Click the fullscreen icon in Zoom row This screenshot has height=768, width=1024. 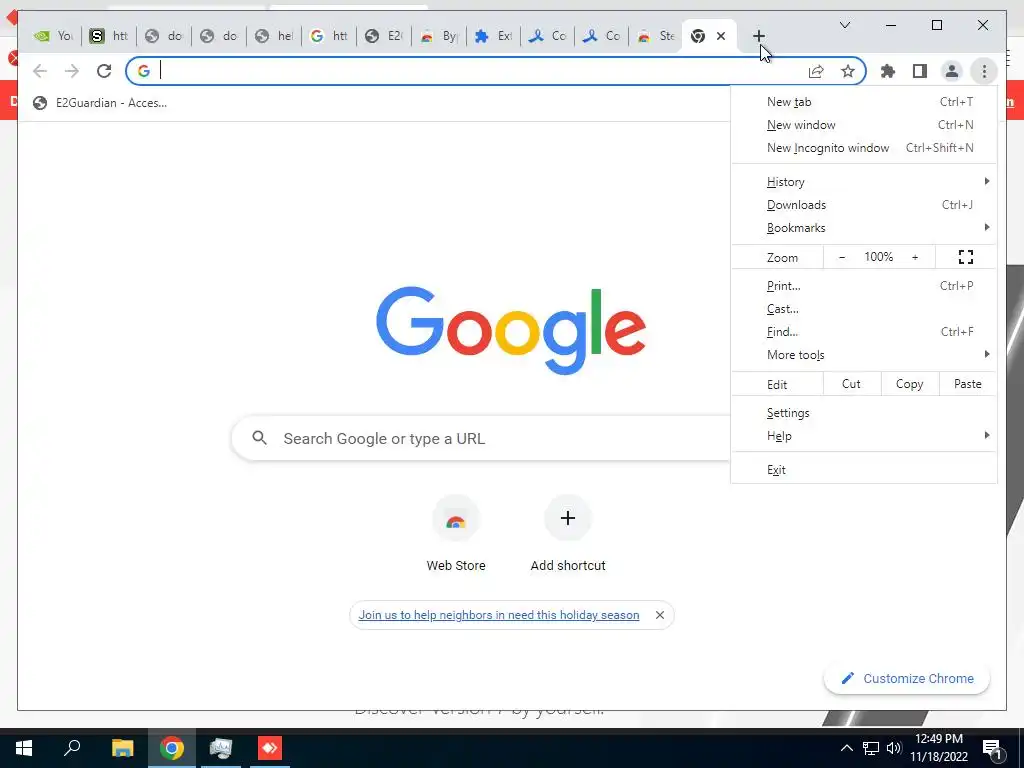pyautogui.click(x=966, y=257)
